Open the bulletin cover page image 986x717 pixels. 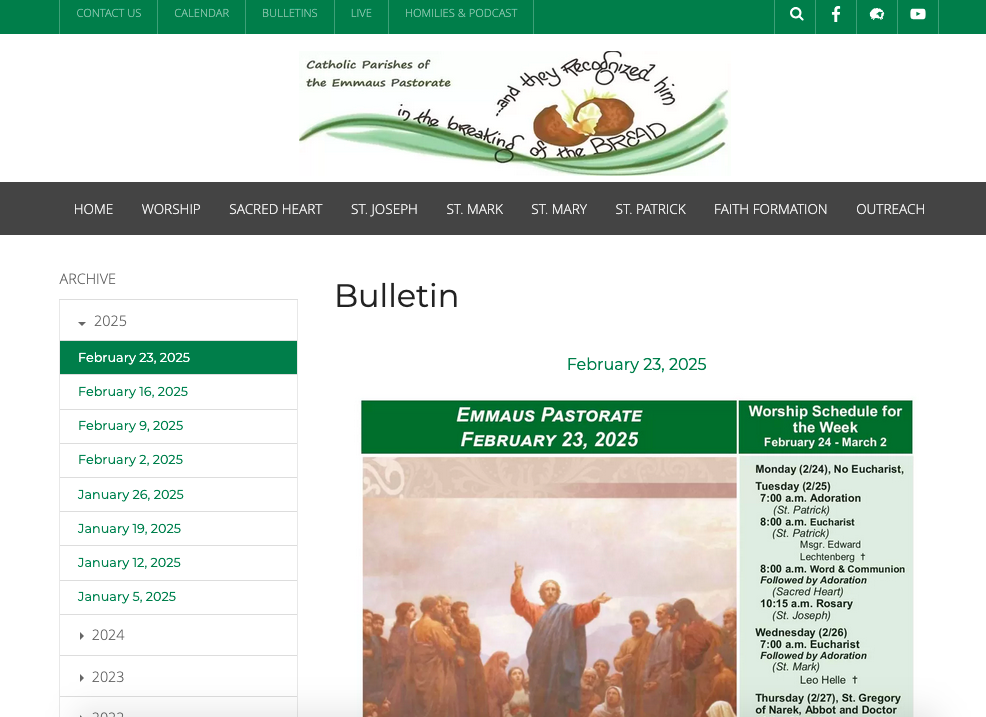pyautogui.click(x=636, y=559)
